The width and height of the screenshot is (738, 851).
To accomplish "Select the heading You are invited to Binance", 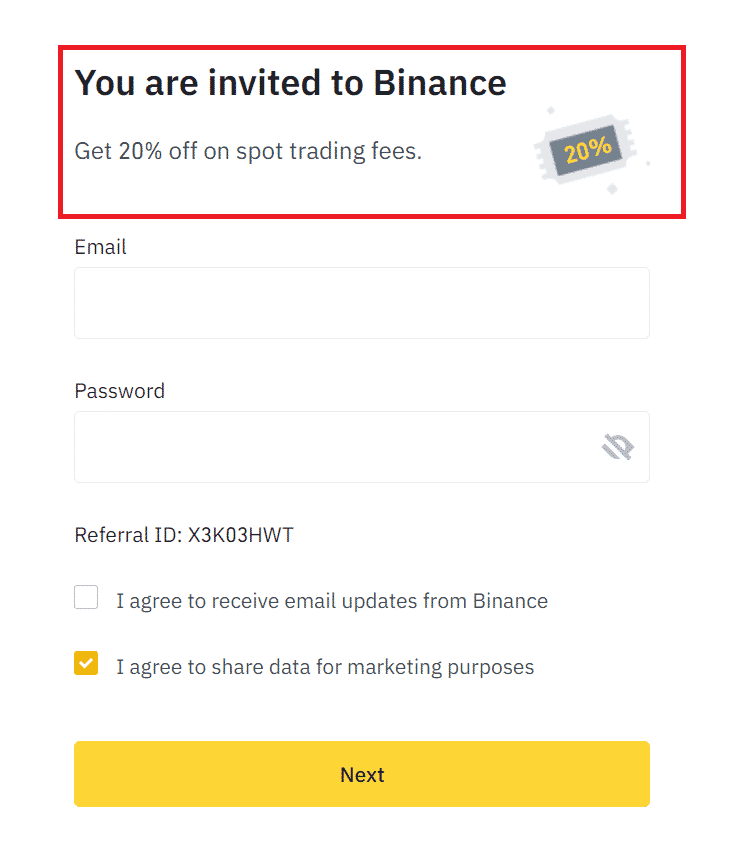I will 290,83.
